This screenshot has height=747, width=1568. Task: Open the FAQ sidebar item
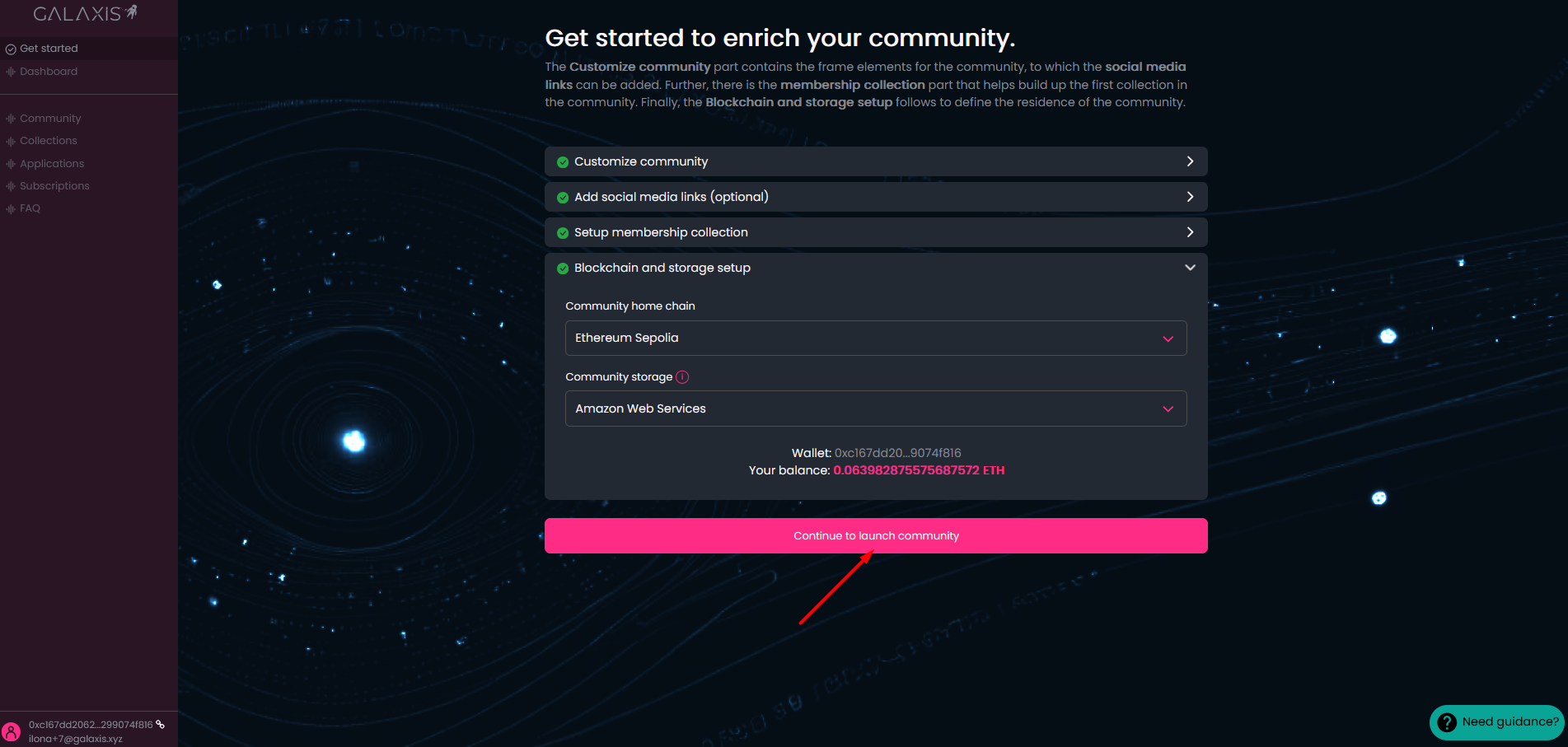pyautogui.click(x=30, y=208)
